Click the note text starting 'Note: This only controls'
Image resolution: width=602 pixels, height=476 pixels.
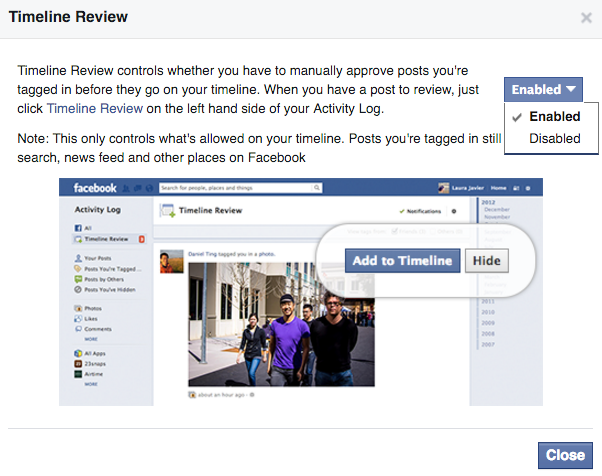(x=259, y=148)
